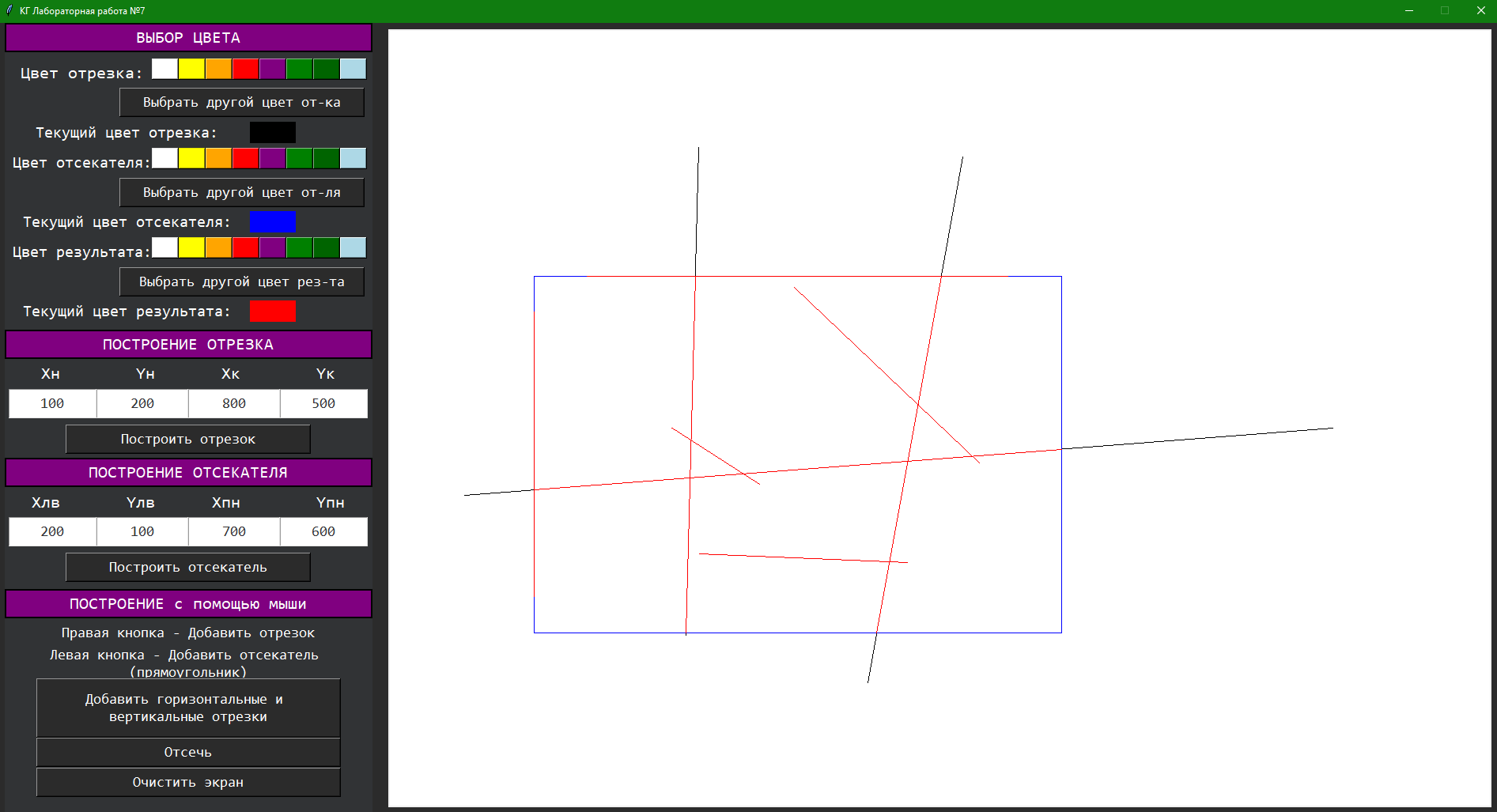Click the 'Правая кнопка - Добавить отрезок' text
The image size is (1497, 812).
pyautogui.click(x=188, y=633)
